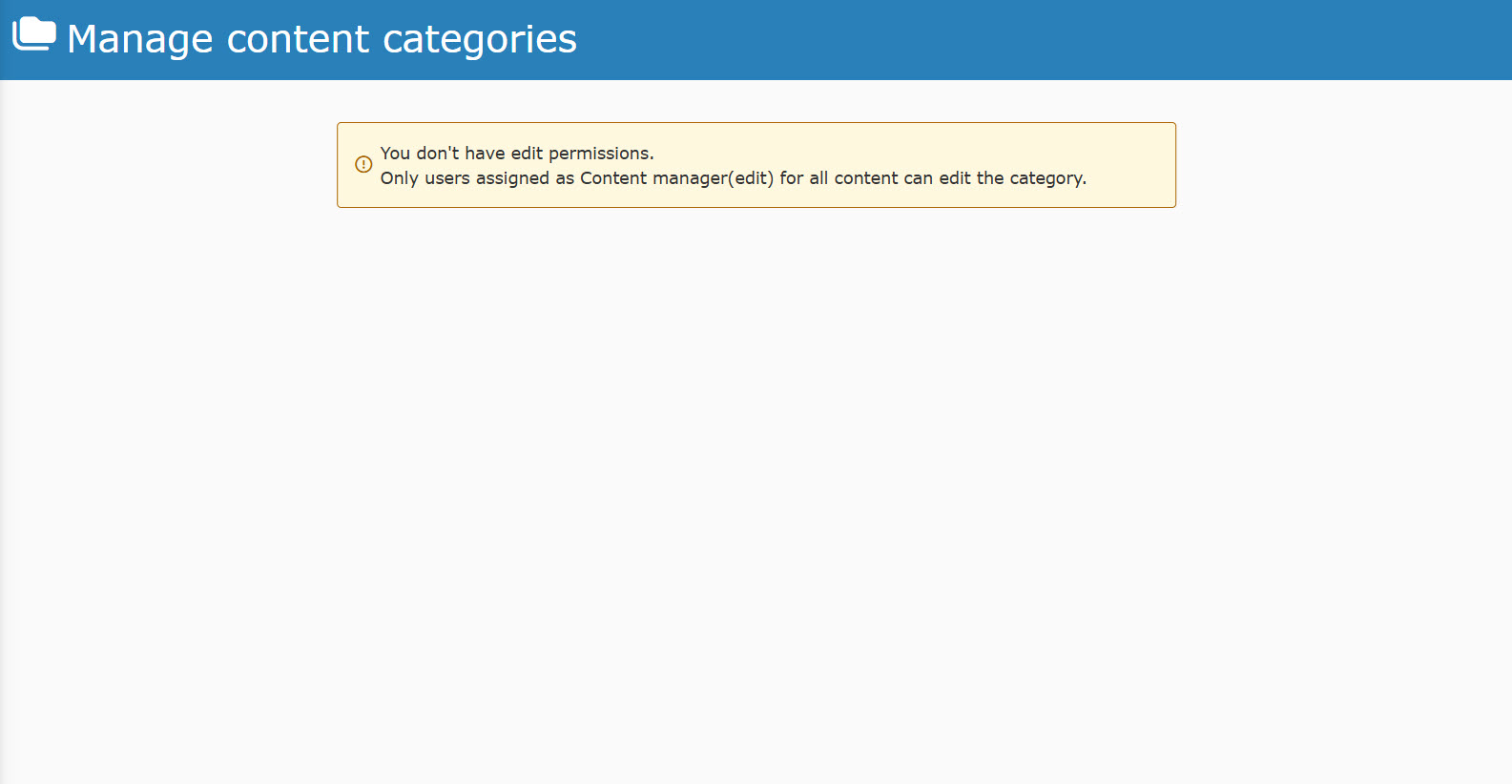The image size is (1512, 784).
Task: Click an empty area of the blue header bar
Action: point(1049,40)
